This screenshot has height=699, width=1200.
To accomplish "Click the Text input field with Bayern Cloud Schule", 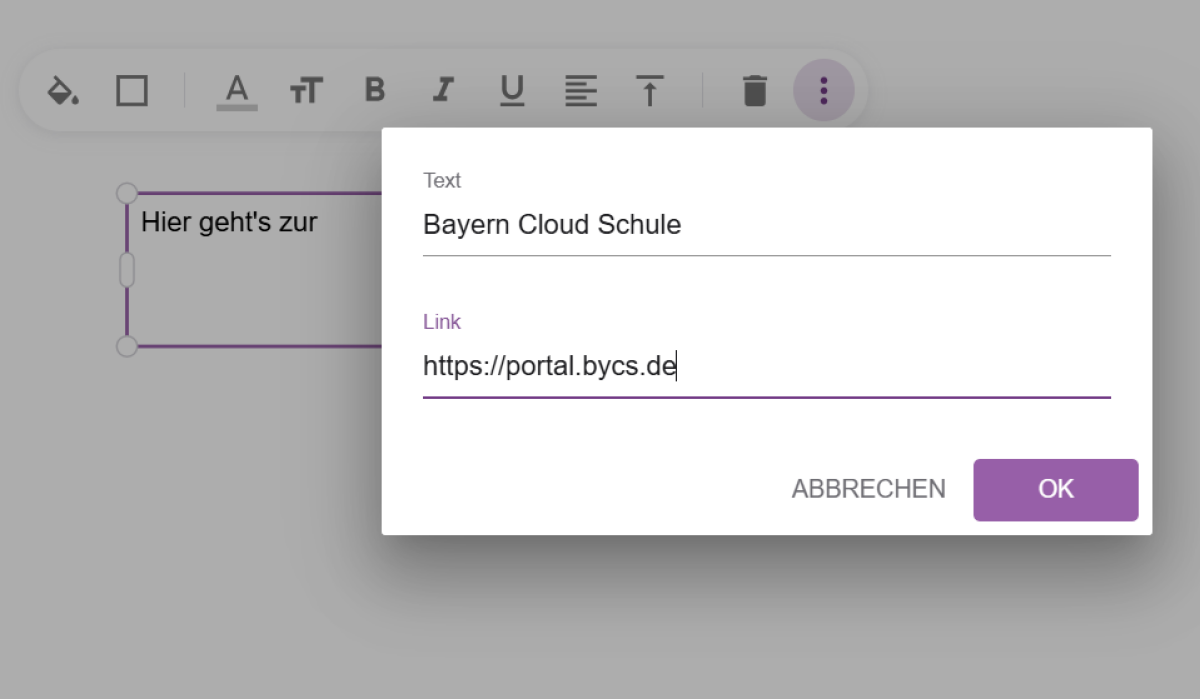I will tap(766, 225).
